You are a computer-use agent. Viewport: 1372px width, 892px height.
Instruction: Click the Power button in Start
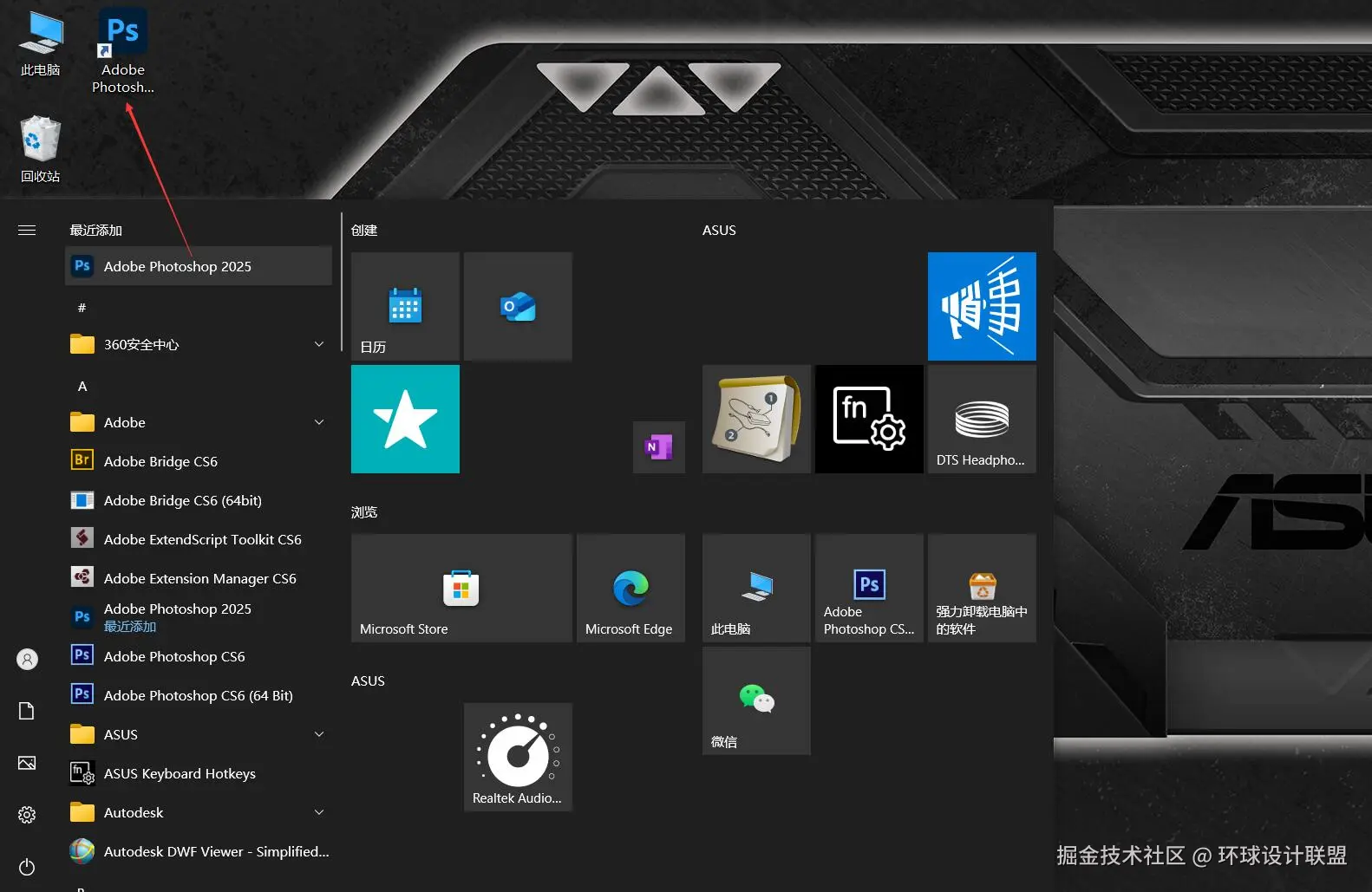tap(27, 867)
